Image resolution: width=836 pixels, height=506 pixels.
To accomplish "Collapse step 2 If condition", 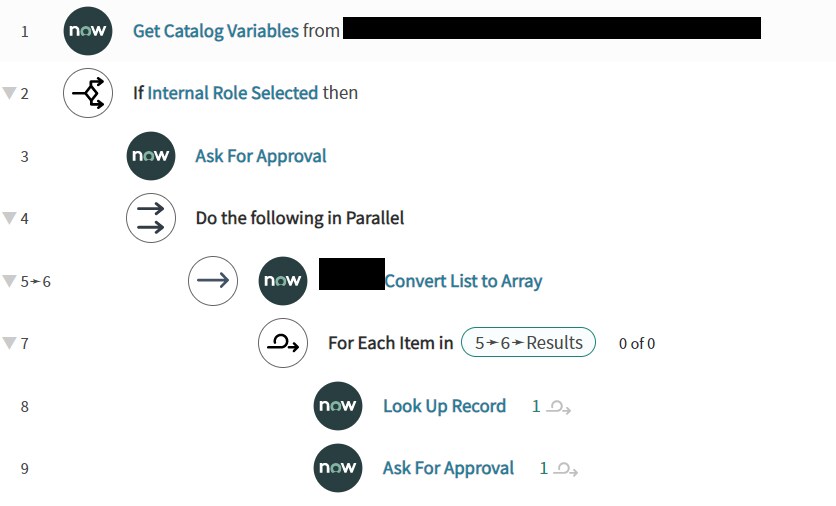I will (9, 93).
